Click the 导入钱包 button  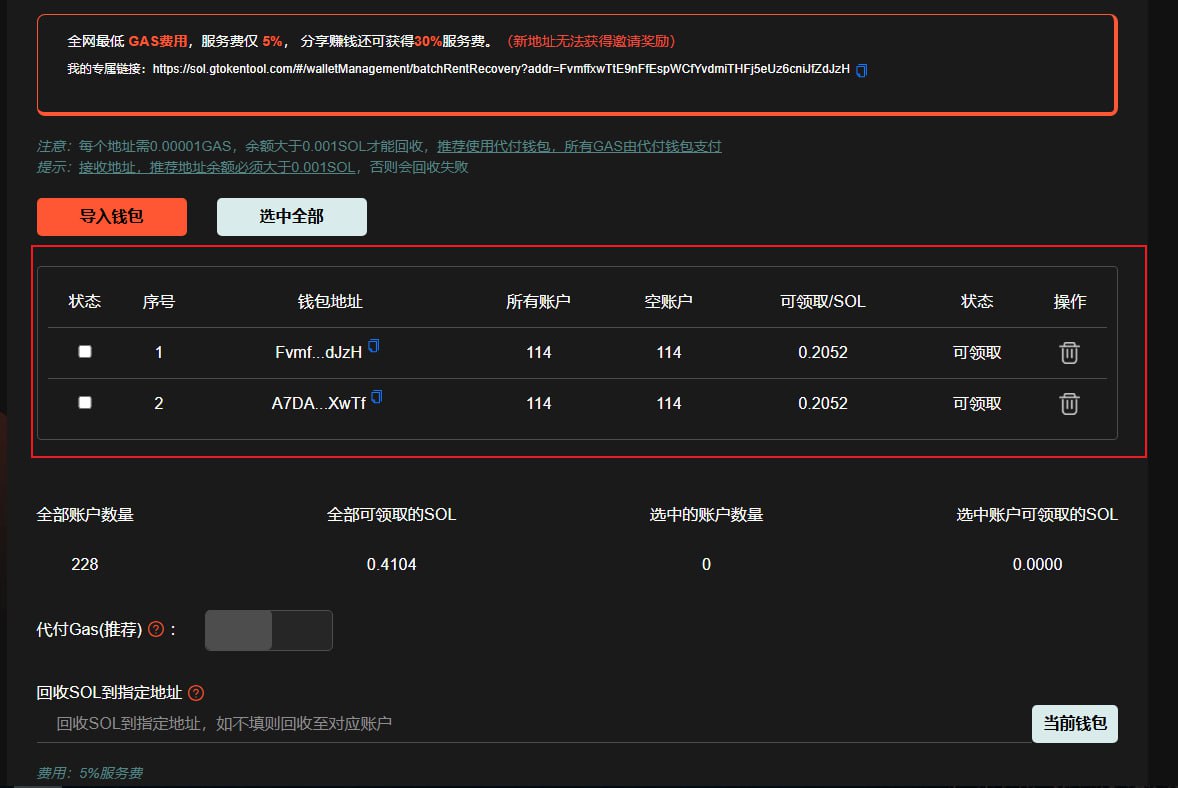pyautogui.click(x=112, y=217)
